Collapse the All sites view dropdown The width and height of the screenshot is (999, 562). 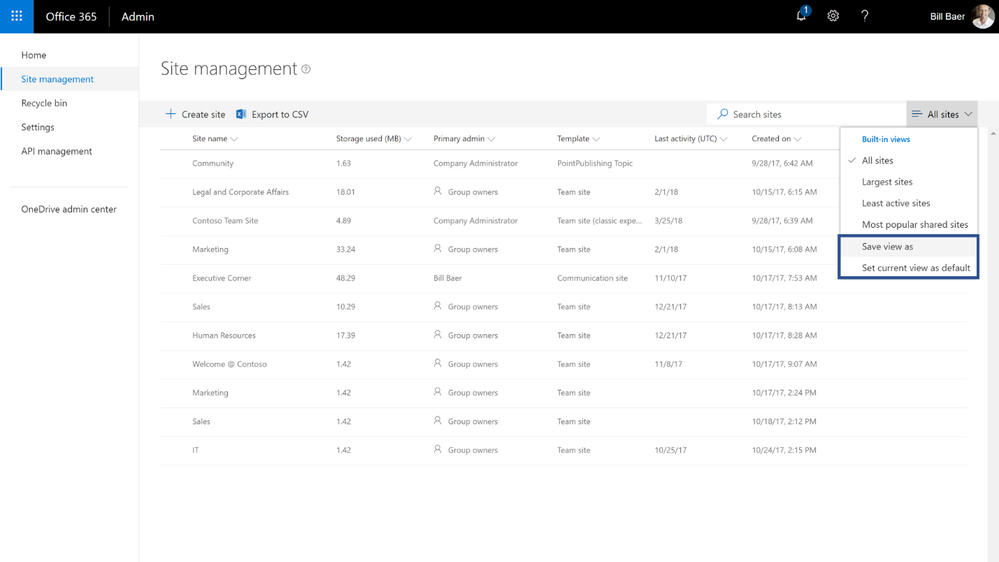click(942, 114)
